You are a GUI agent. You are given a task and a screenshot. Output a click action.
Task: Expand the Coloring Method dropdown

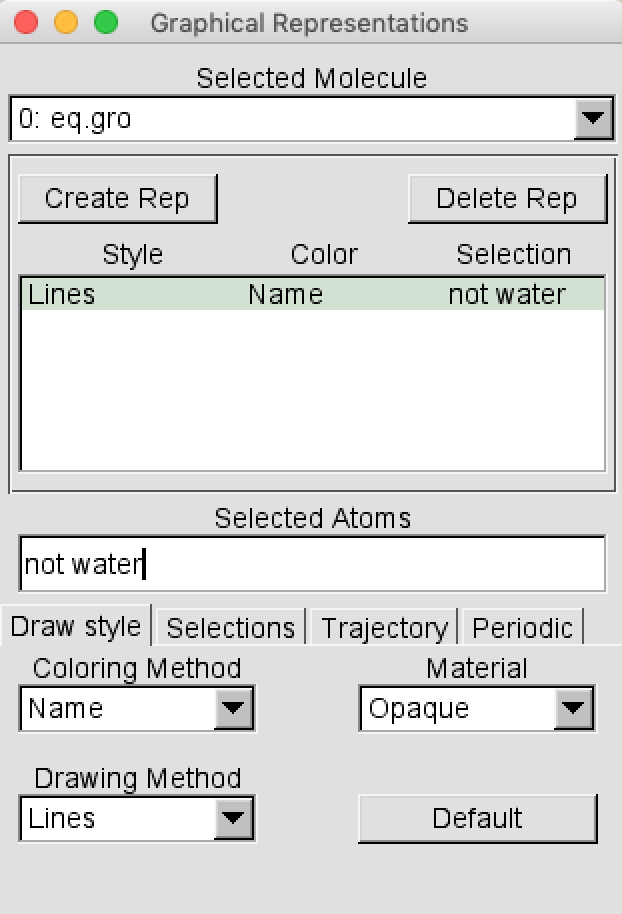232,709
